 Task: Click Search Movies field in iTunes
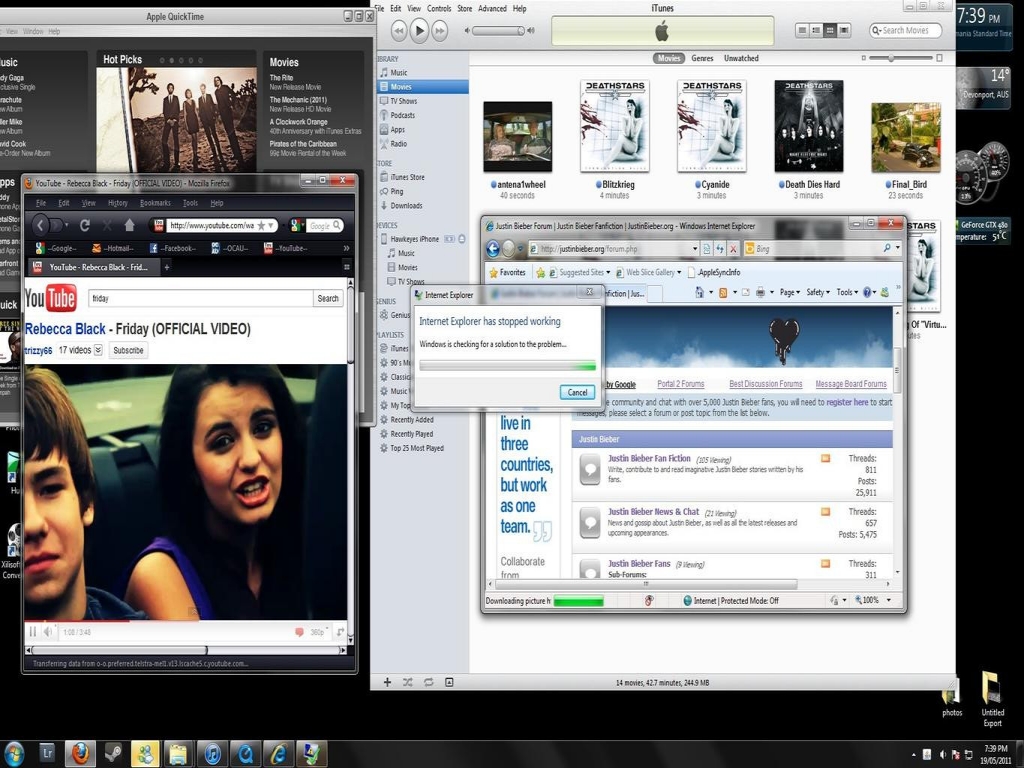coord(906,31)
